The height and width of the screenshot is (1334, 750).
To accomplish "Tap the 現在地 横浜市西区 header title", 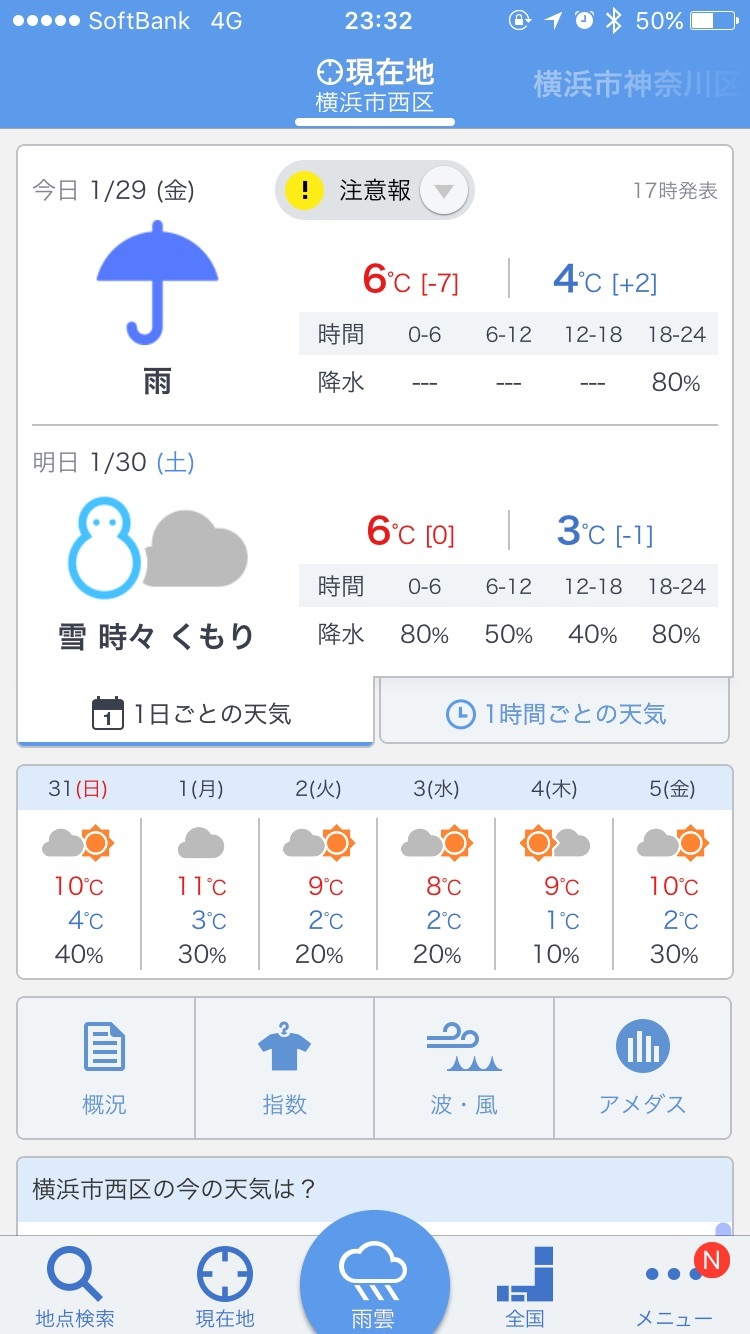I will 375,86.
